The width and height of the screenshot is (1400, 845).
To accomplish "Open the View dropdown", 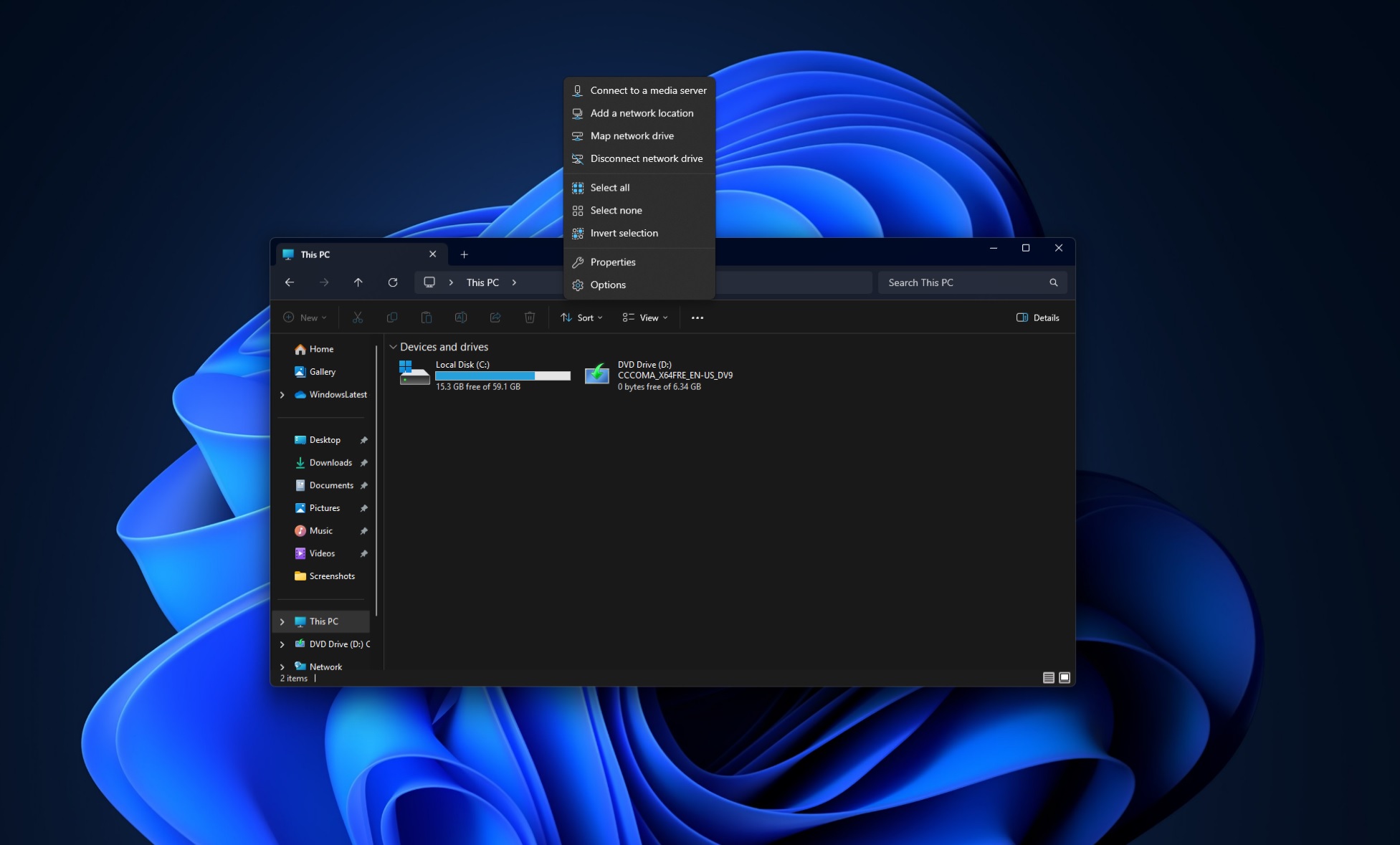I will [644, 318].
